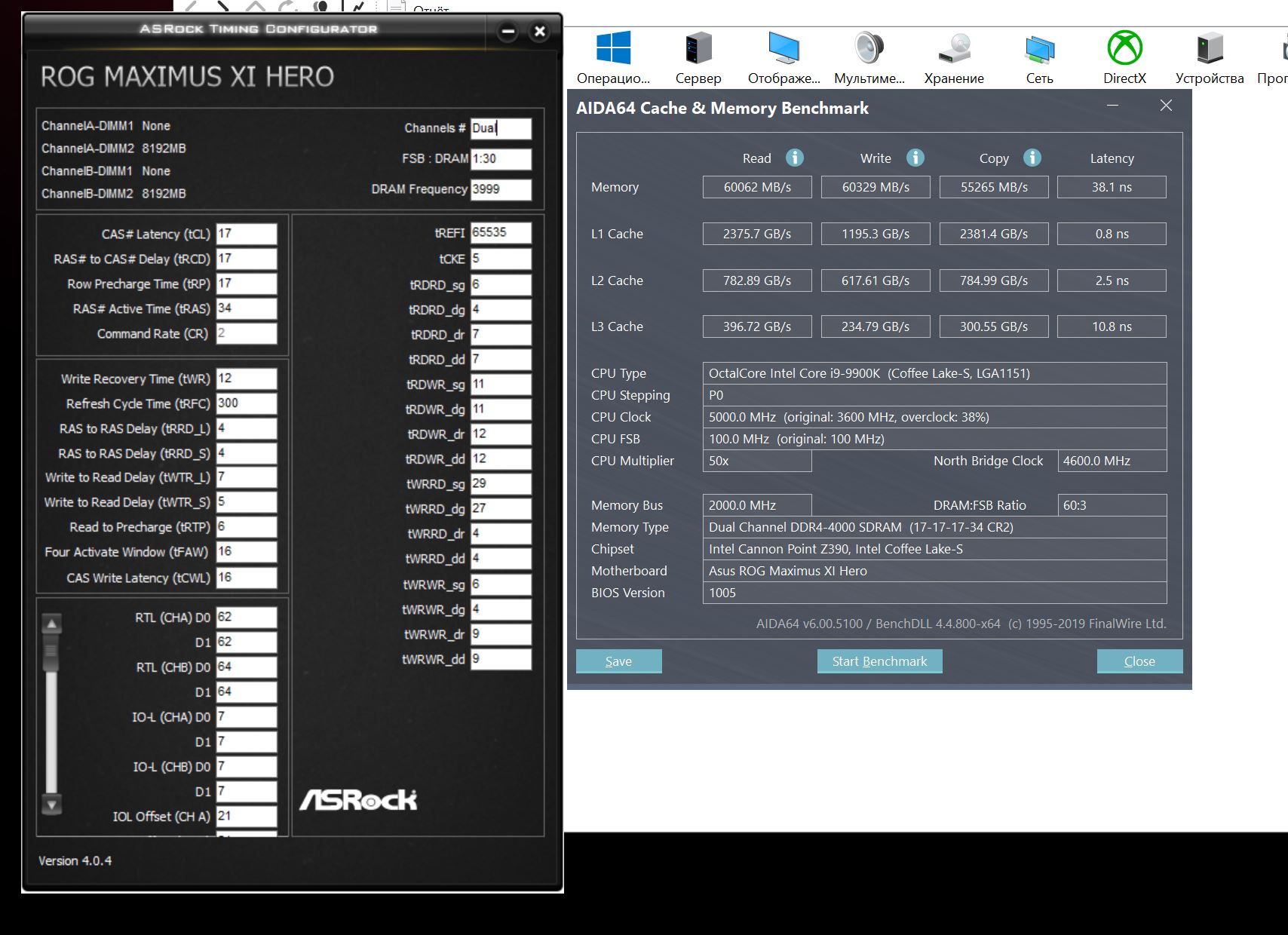
Task: Click Close button at bottom of benchmark window
Action: pos(1139,661)
